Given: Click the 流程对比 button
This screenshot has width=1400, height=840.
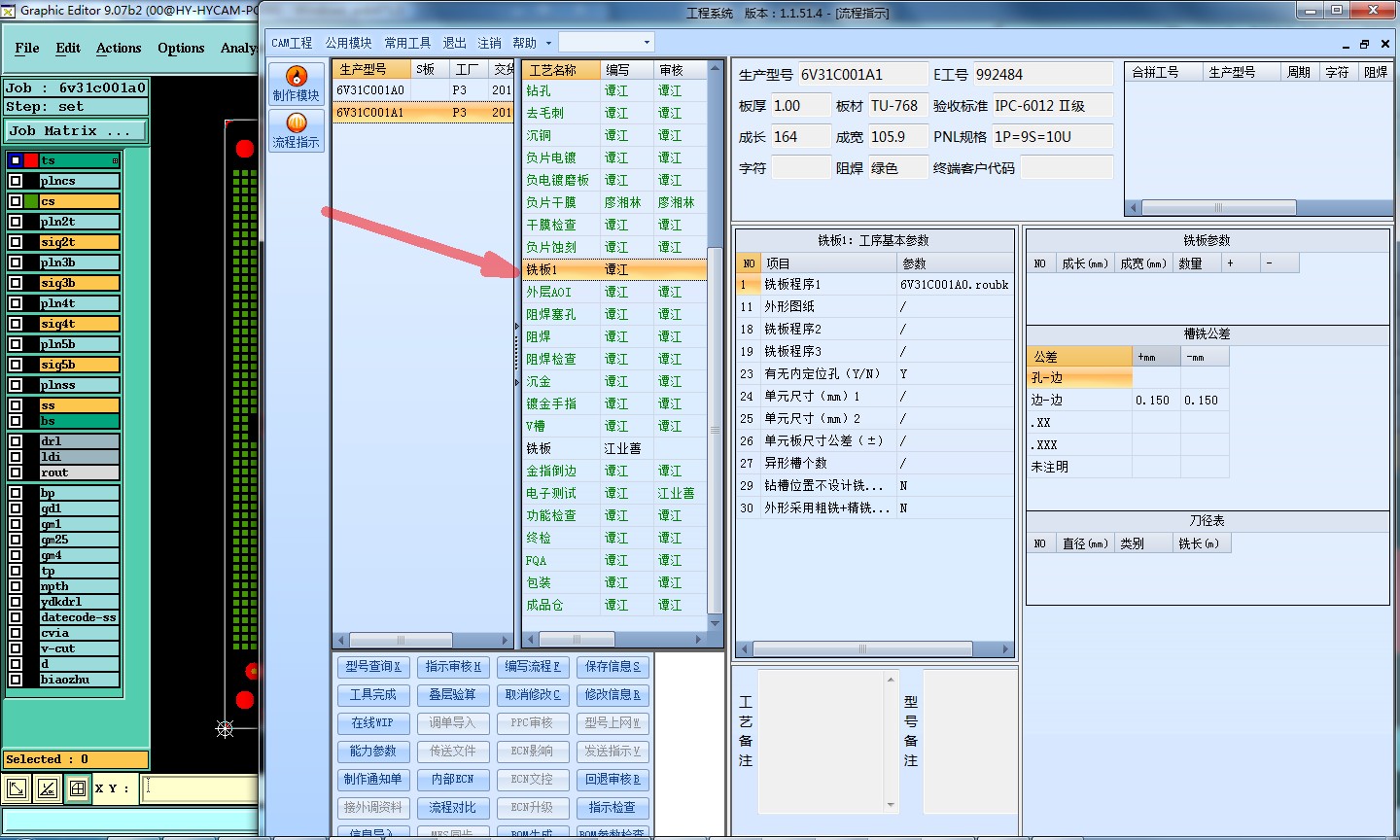Looking at the screenshot, I should click(453, 807).
